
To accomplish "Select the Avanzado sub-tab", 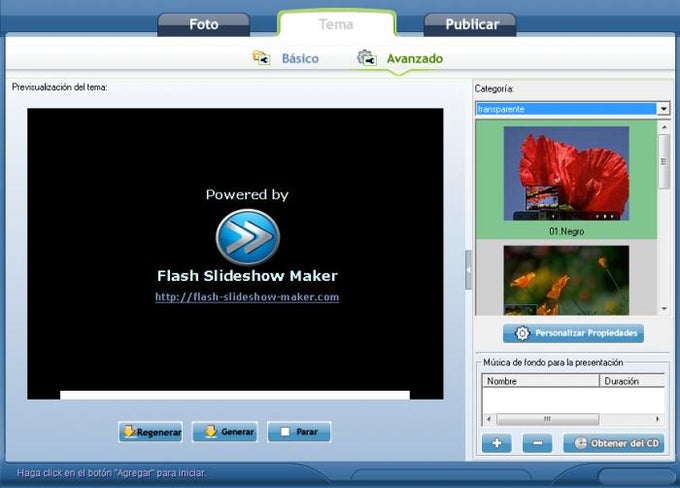I will pos(415,59).
